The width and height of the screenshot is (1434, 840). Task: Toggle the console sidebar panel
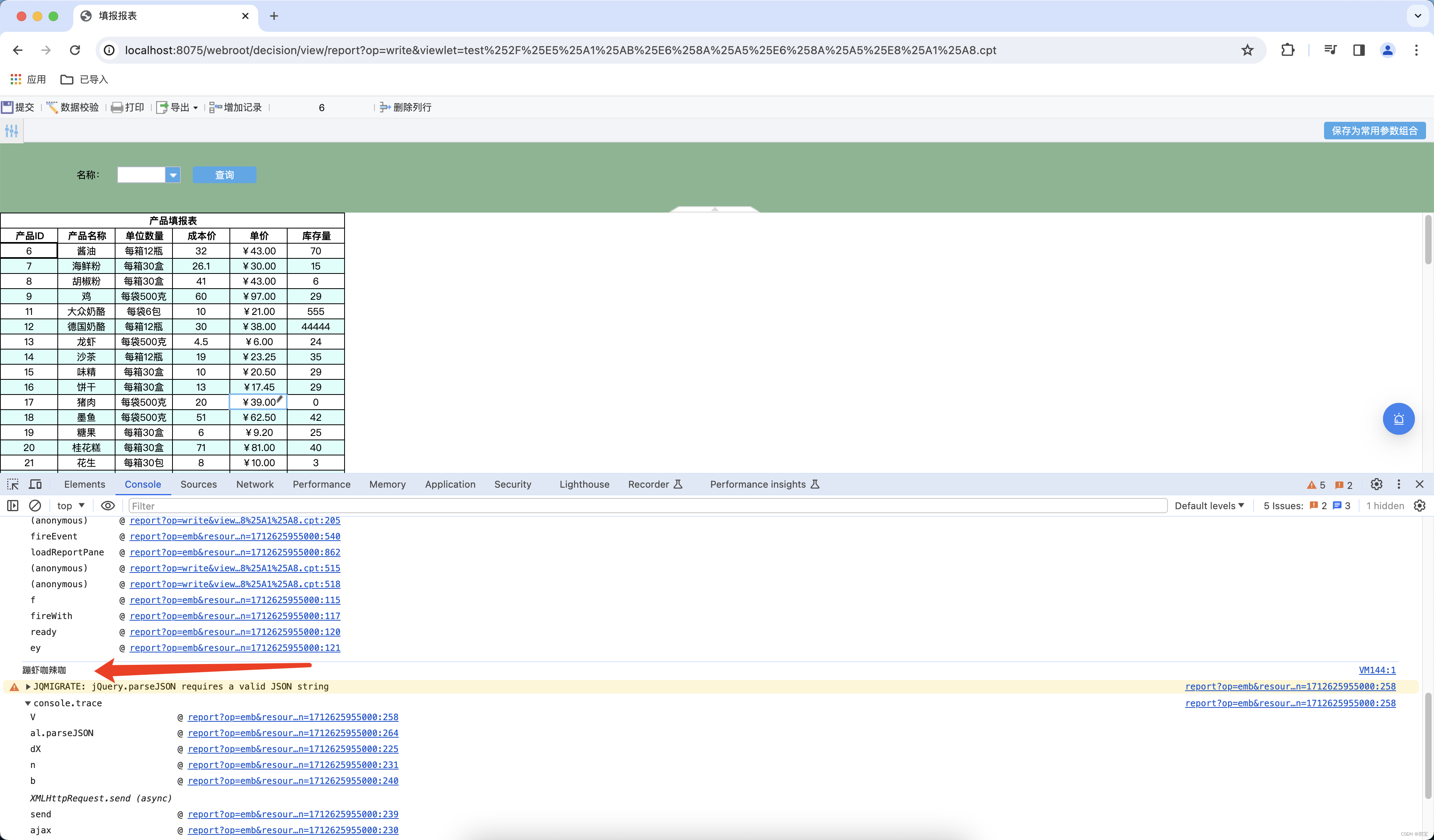pyautogui.click(x=12, y=506)
